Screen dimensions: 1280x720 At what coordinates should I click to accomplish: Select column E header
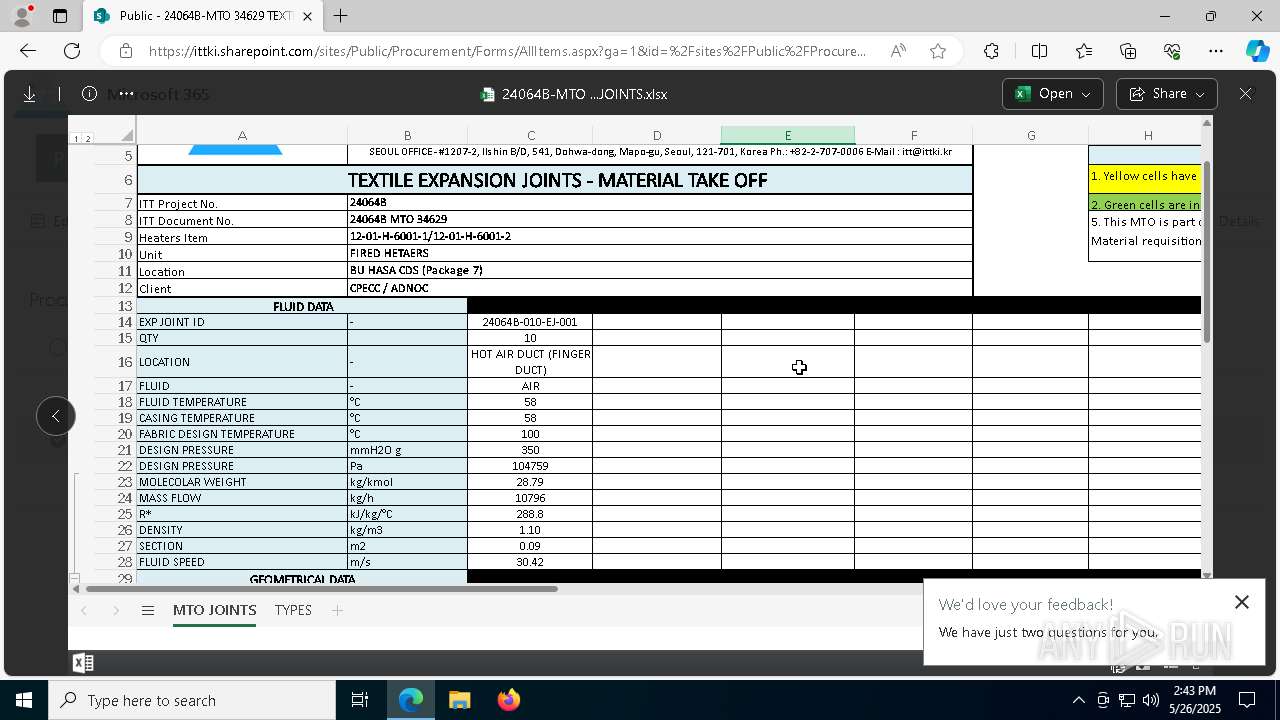(x=788, y=135)
